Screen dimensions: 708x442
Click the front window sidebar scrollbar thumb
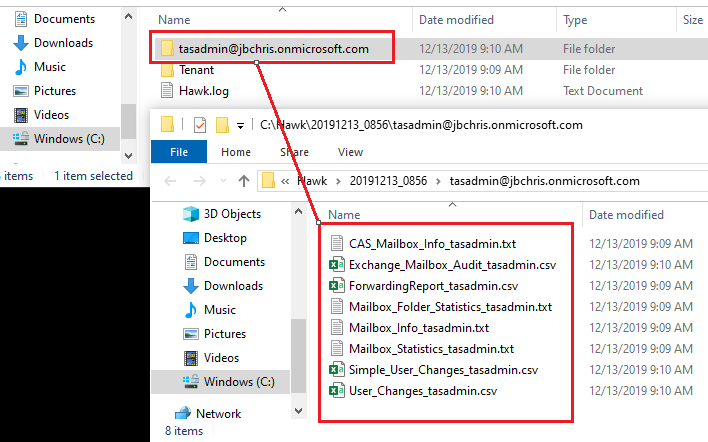pyautogui.click(x=298, y=356)
